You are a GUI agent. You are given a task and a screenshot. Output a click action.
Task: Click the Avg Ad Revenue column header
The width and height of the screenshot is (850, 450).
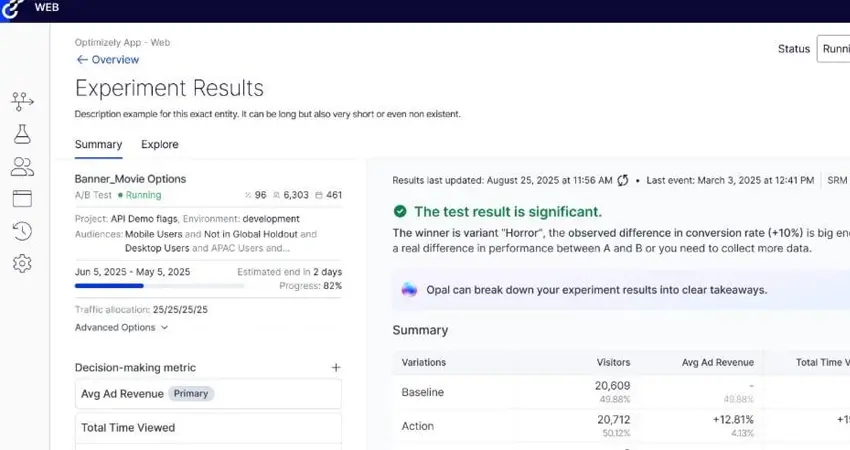pyautogui.click(x=718, y=362)
